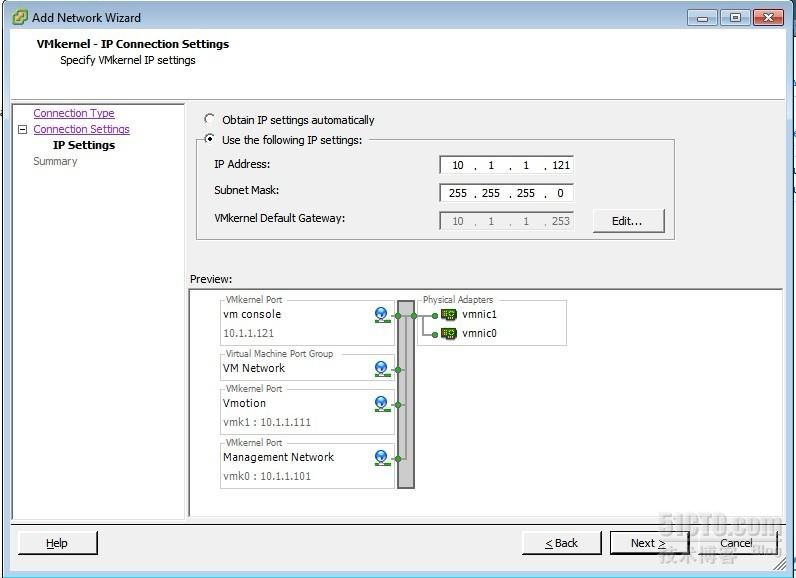
Task: Select Use the following IP settings
Action: click(x=209, y=139)
